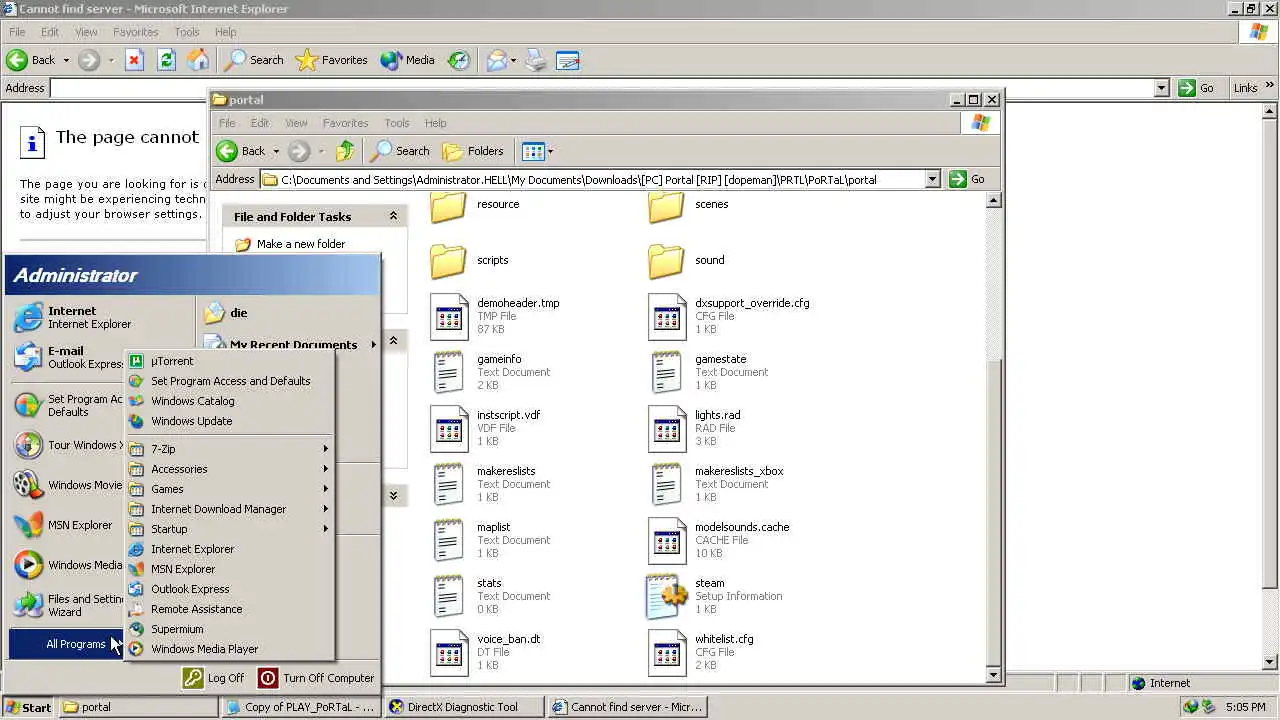1280x720 pixels.
Task: Select the scripts folder
Action: (470, 260)
